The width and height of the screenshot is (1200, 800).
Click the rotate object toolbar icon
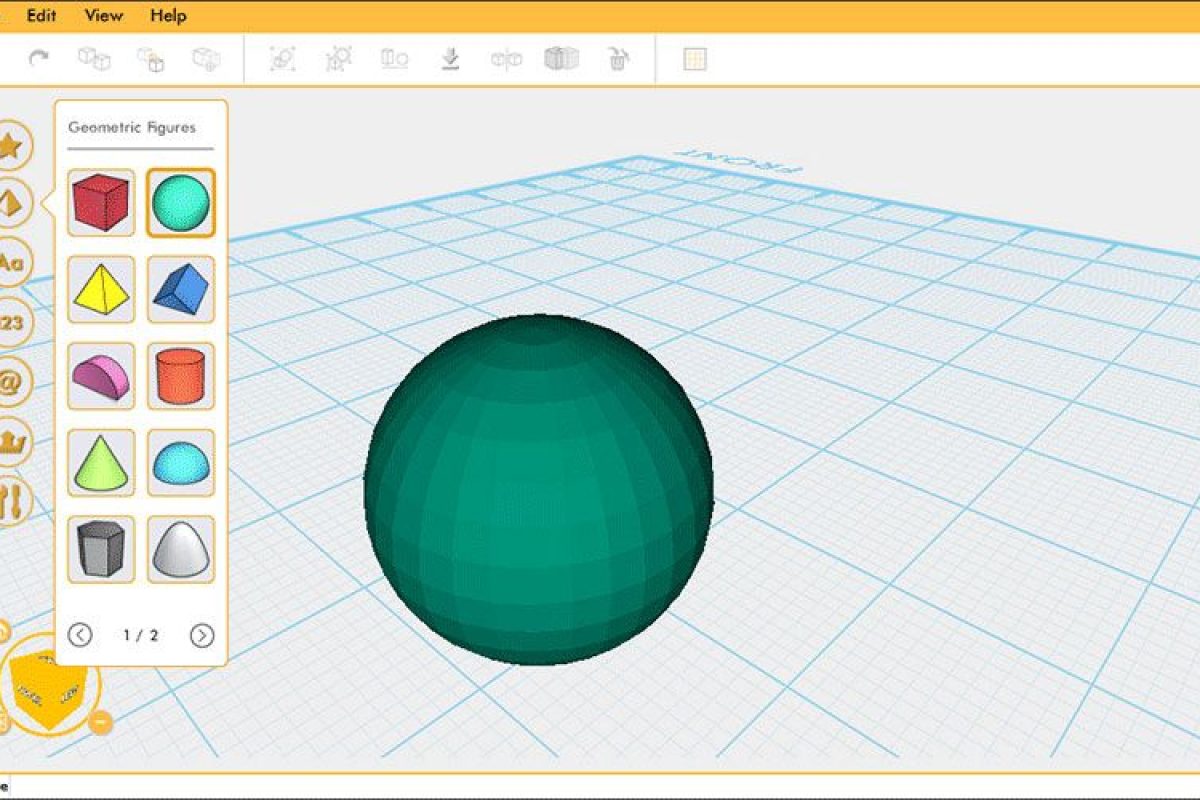pos(283,59)
